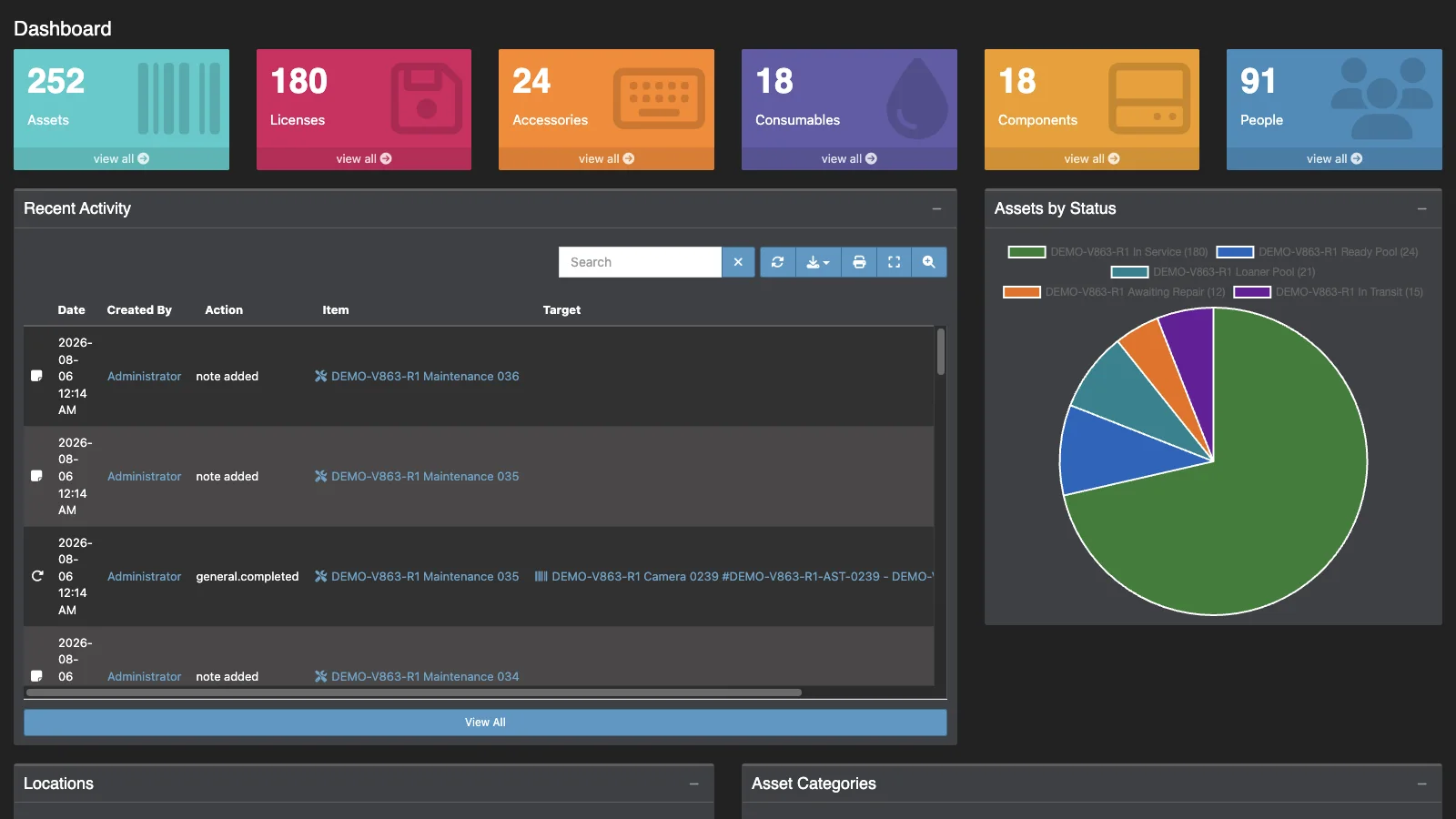The width and height of the screenshot is (1456, 819).
Task: Click the refresh icon in Recent Activity toolbar
Action: 777,262
